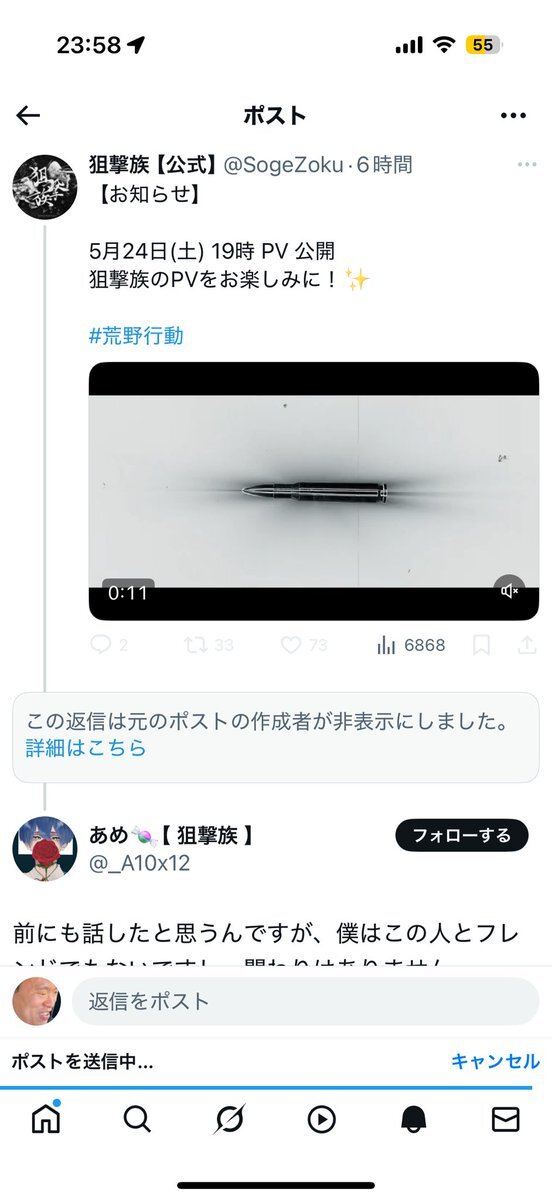Tap the back arrow icon
This screenshot has height=1200, width=552.
(x=28, y=115)
